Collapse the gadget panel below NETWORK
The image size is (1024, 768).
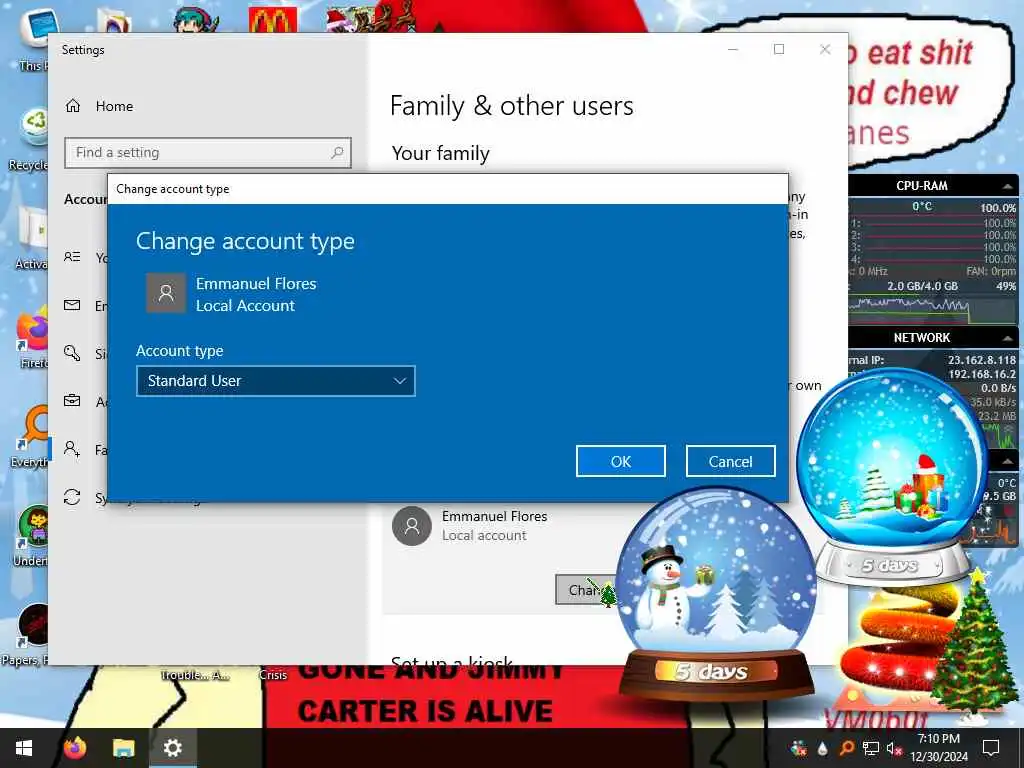(x=1008, y=461)
